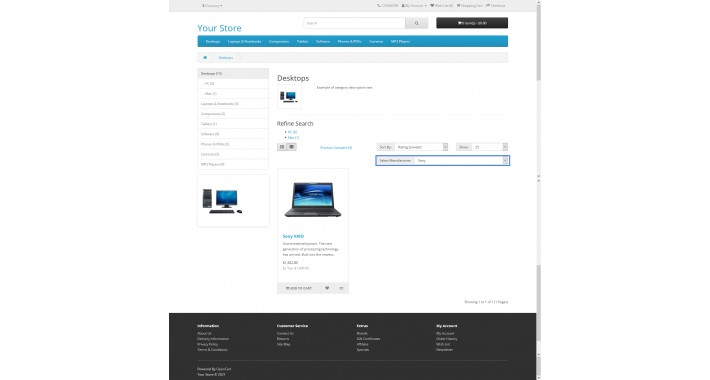The width and height of the screenshot is (710, 380).
Task: Open Shopping Cart link in top bar
Action: [x=470, y=5]
